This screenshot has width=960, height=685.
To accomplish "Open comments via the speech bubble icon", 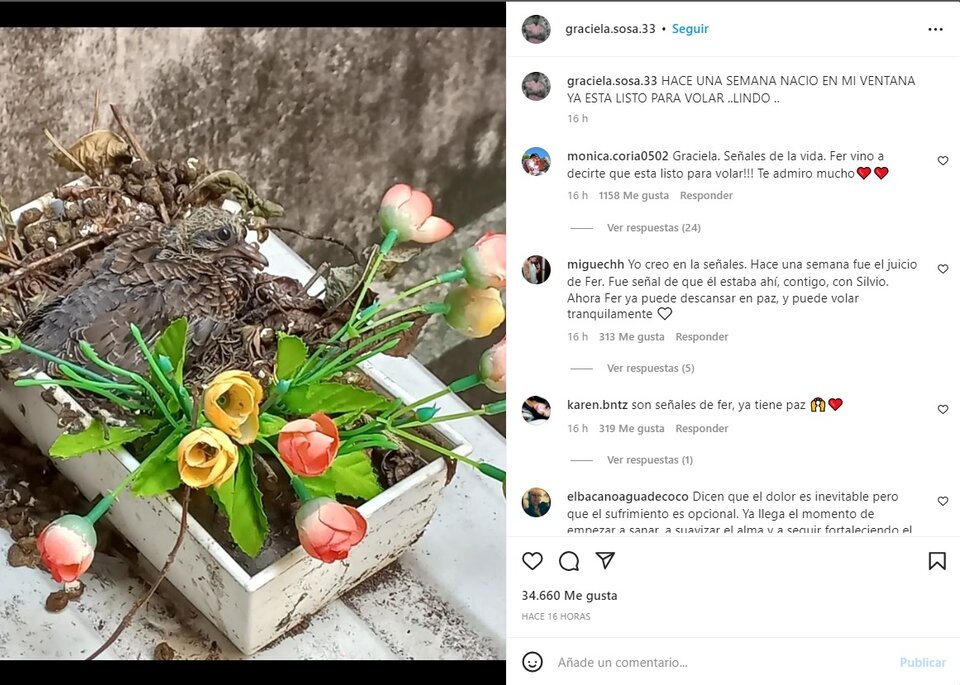I will pyautogui.click(x=569, y=561).
